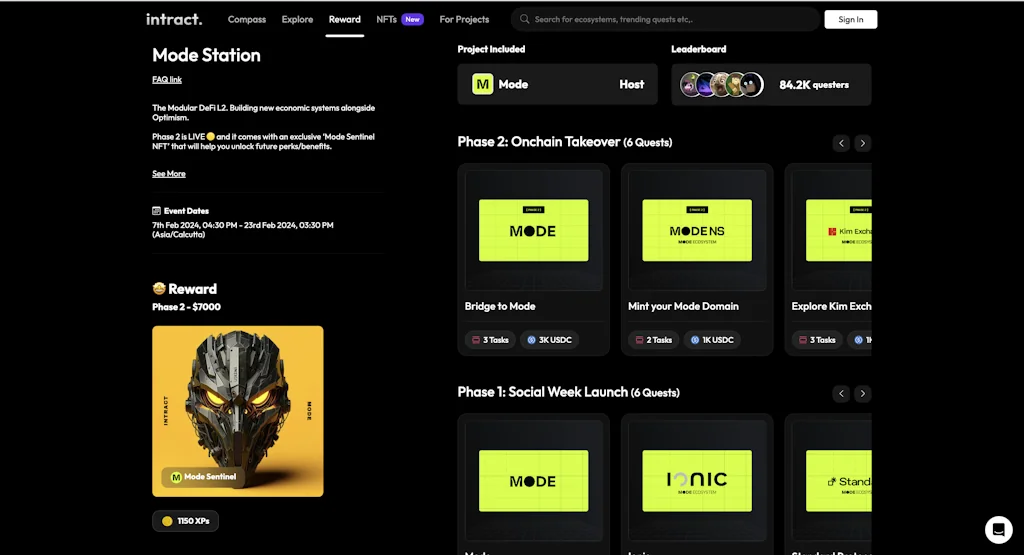Image resolution: width=1024 pixels, height=555 pixels.
Task: Click the intract logo
Action: [174, 20]
